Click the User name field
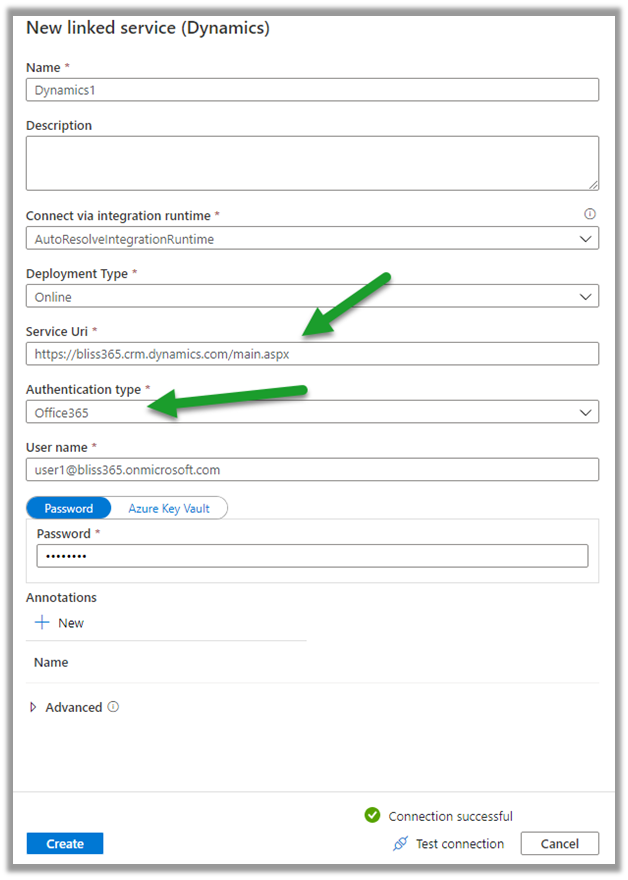Image resolution: width=628 pixels, height=880 pixels. click(312, 469)
